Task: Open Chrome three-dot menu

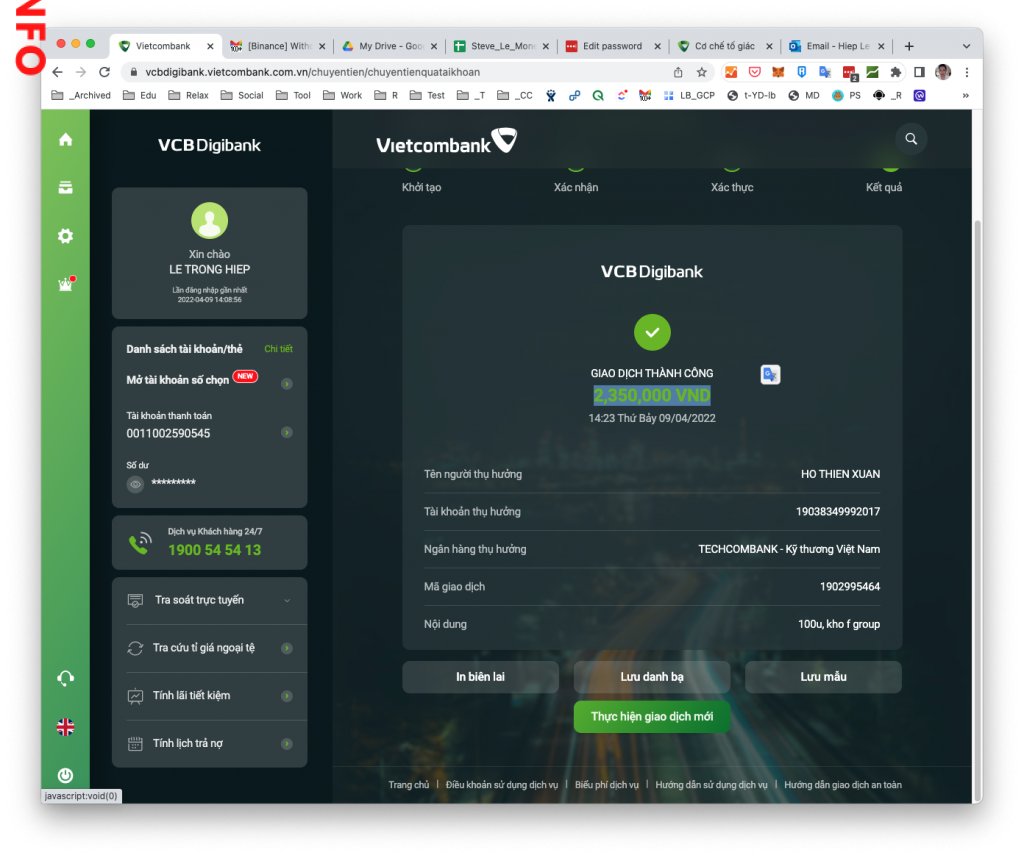Action: [967, 72]
